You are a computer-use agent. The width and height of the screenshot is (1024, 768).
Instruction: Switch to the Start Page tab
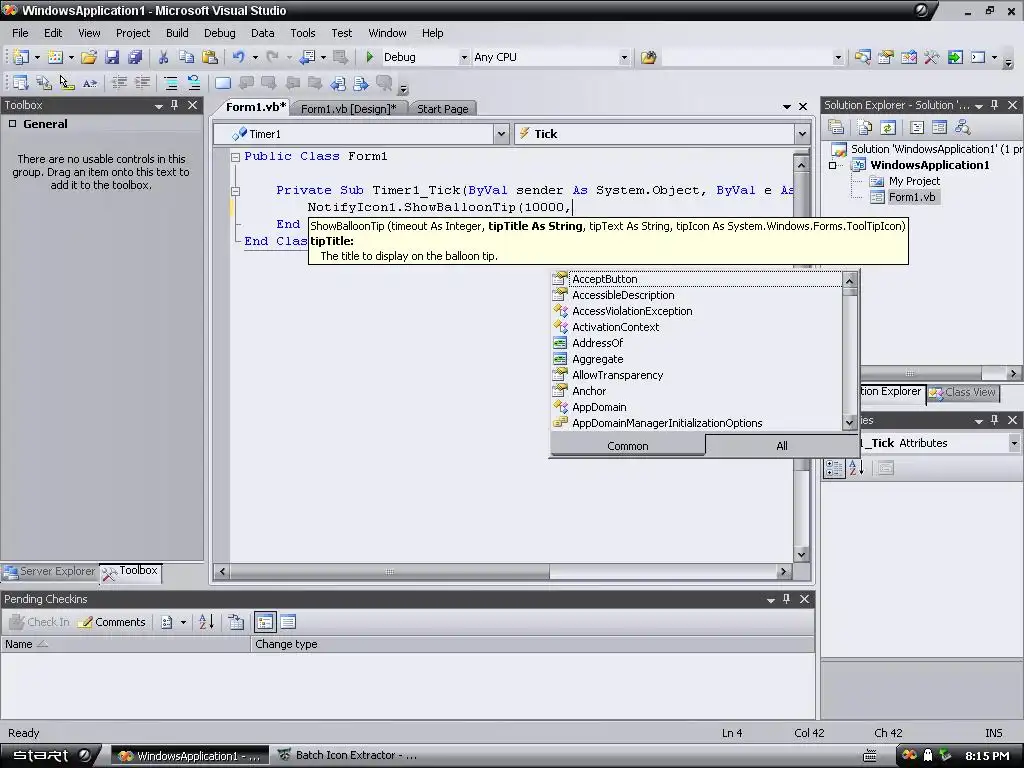442,108
